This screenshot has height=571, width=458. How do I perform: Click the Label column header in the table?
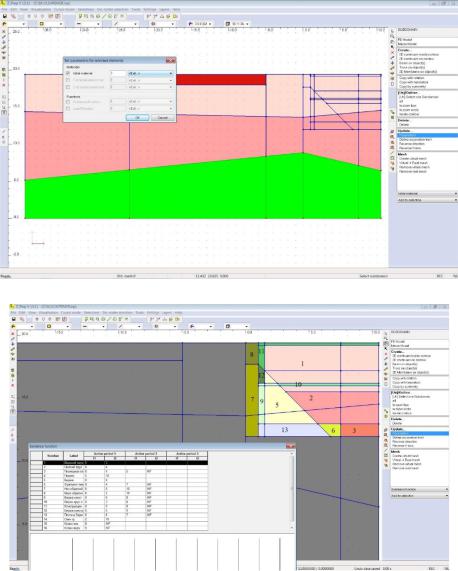tap(74, 456)
